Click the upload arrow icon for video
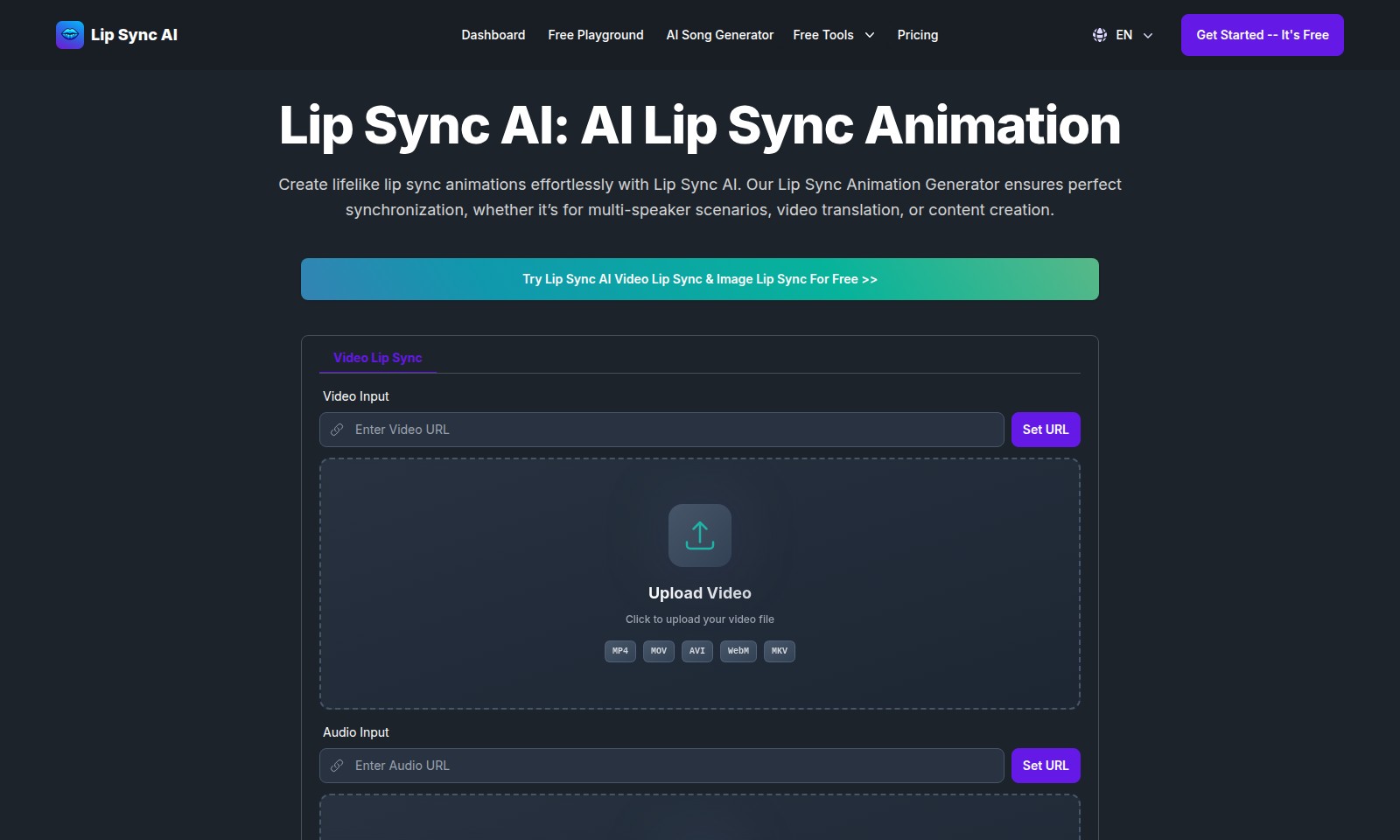The image size is (1400, 840). (x=700, y=535)
